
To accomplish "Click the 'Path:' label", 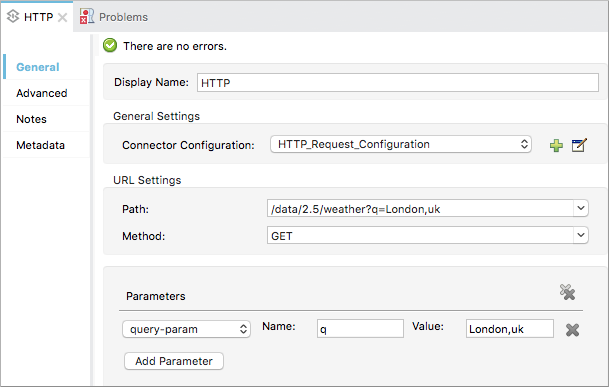I will (136, 209).
